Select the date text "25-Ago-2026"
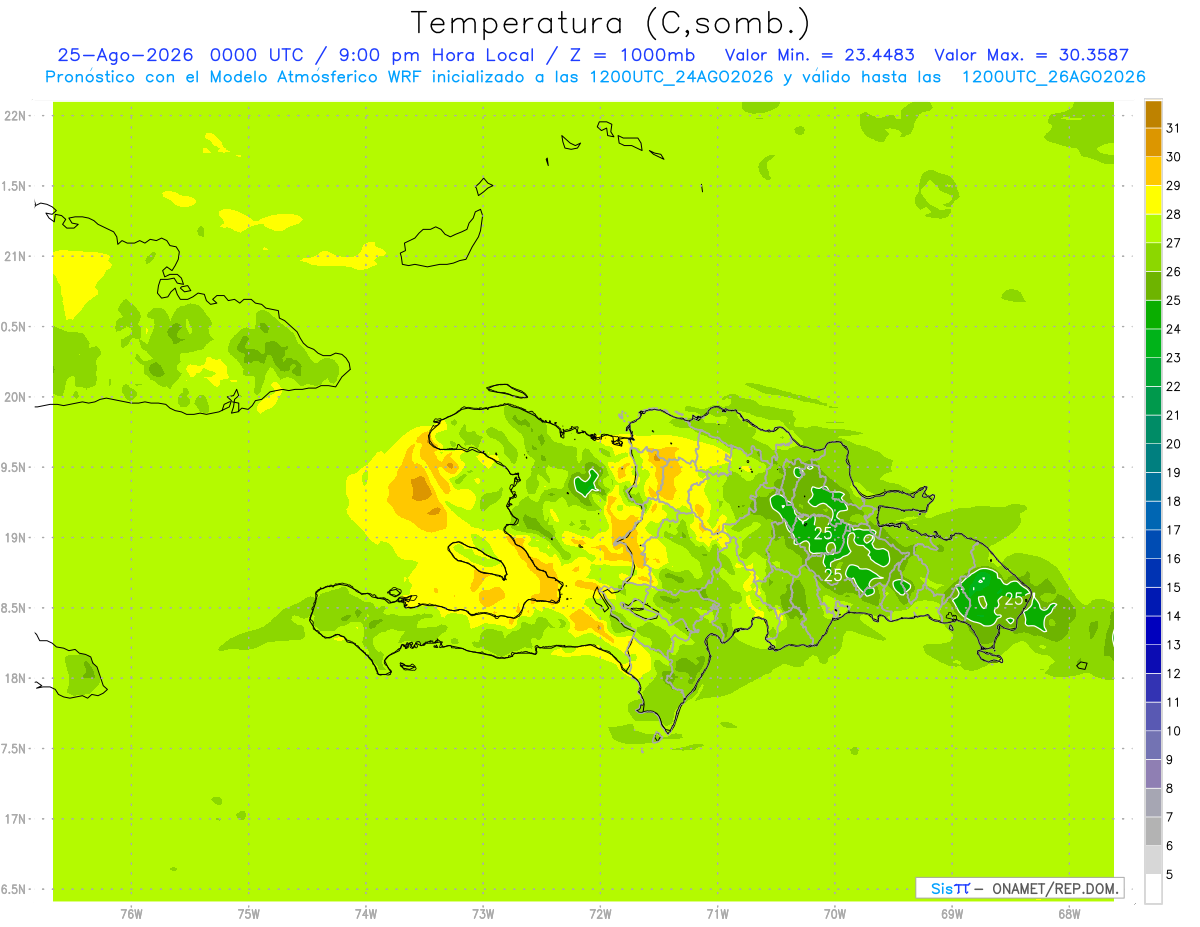 [x=126, y=55]
